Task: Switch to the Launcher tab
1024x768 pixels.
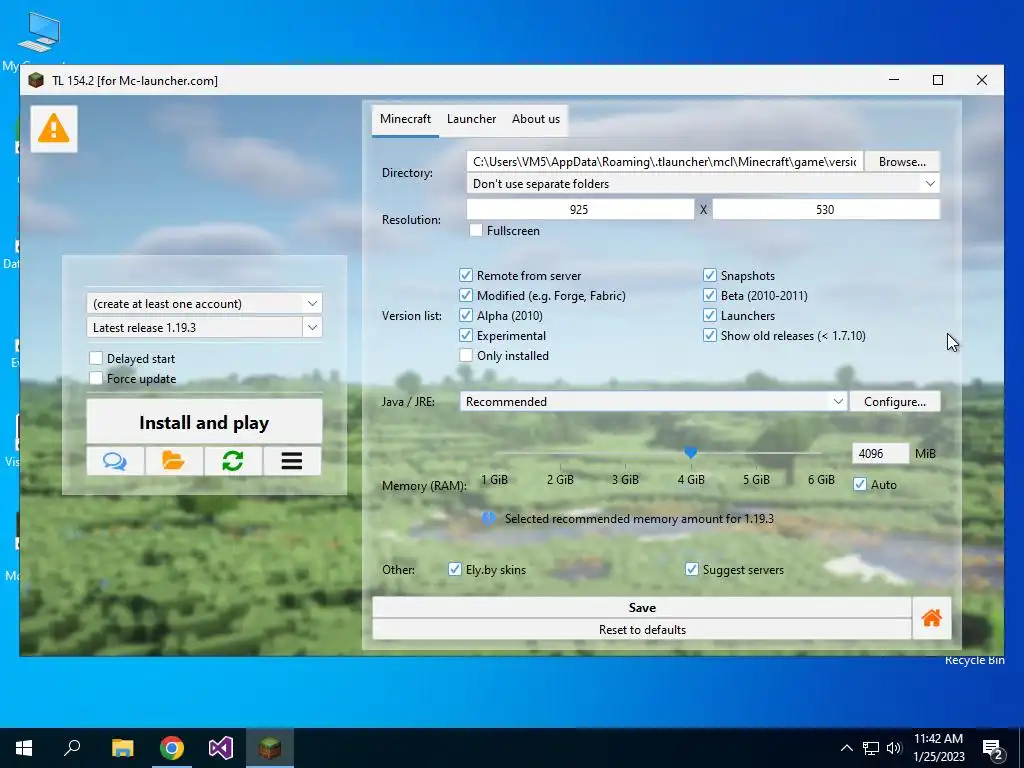Action: coord(472,119)
